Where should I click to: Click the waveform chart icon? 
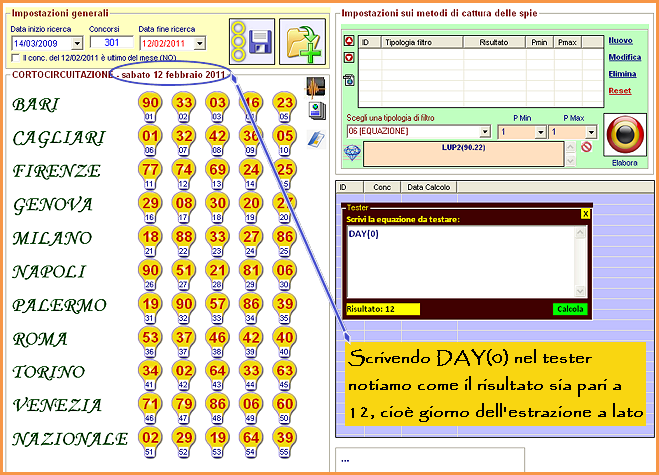[315, 87]
